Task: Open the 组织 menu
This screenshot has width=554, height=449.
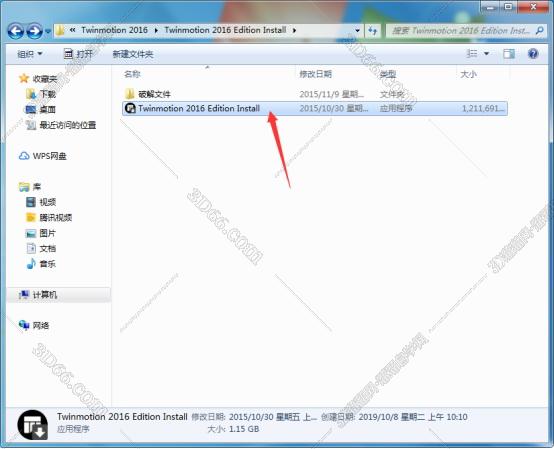Action: [30, 54]
